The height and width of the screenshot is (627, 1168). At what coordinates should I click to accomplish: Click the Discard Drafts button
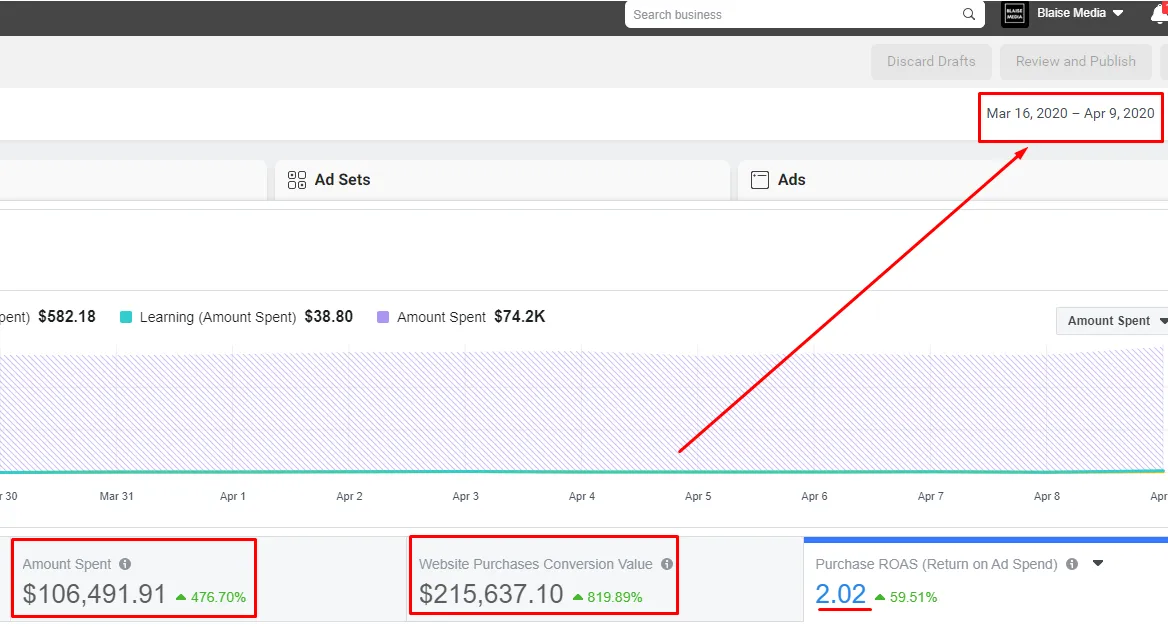click(x=931, y=61)
